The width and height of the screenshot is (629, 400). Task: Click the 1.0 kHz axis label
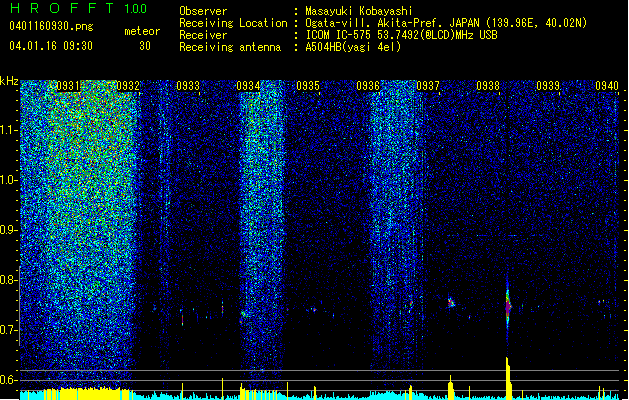click(9, 180)
